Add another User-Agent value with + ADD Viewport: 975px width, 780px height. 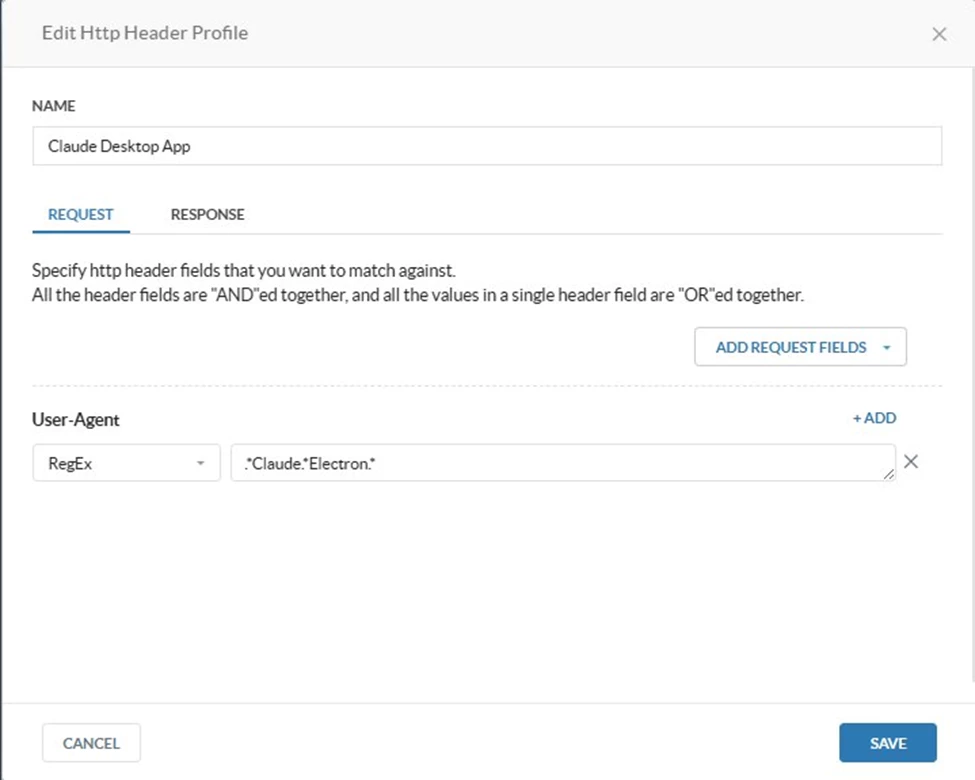tap(874, 418)
